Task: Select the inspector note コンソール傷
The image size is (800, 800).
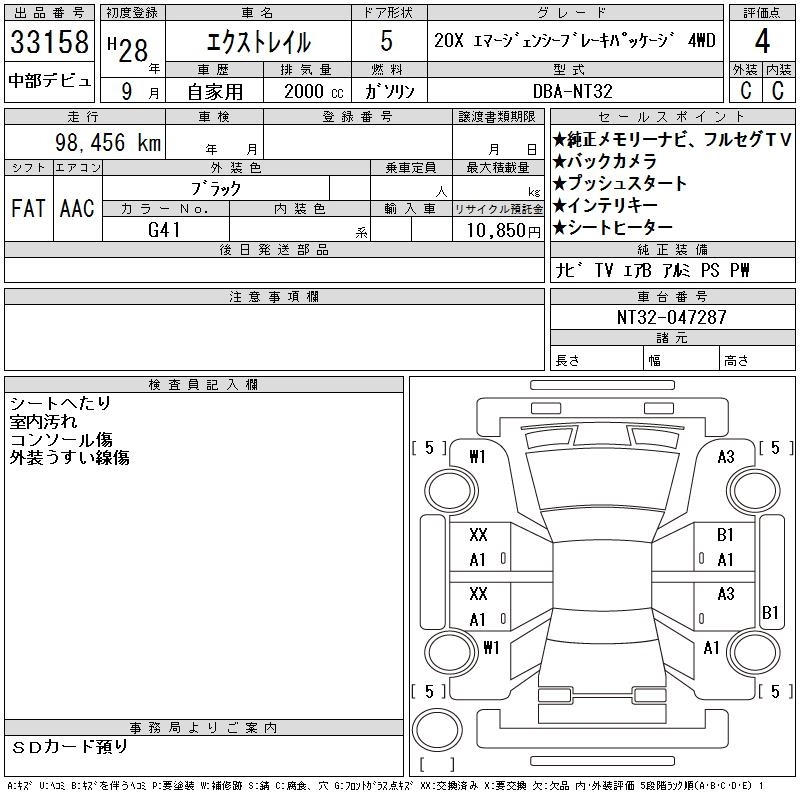Action: tap(61, 440)
